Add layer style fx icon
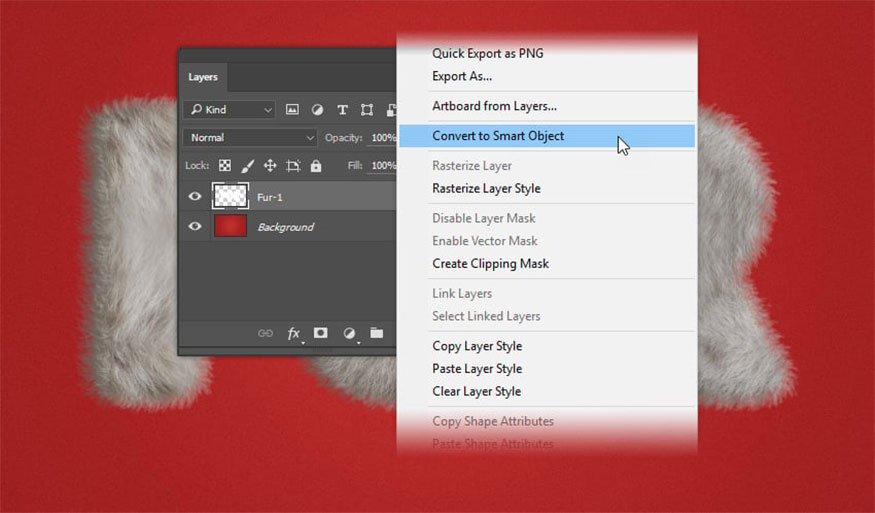Screen dimensions: 875x513 [x=294, y=333]
